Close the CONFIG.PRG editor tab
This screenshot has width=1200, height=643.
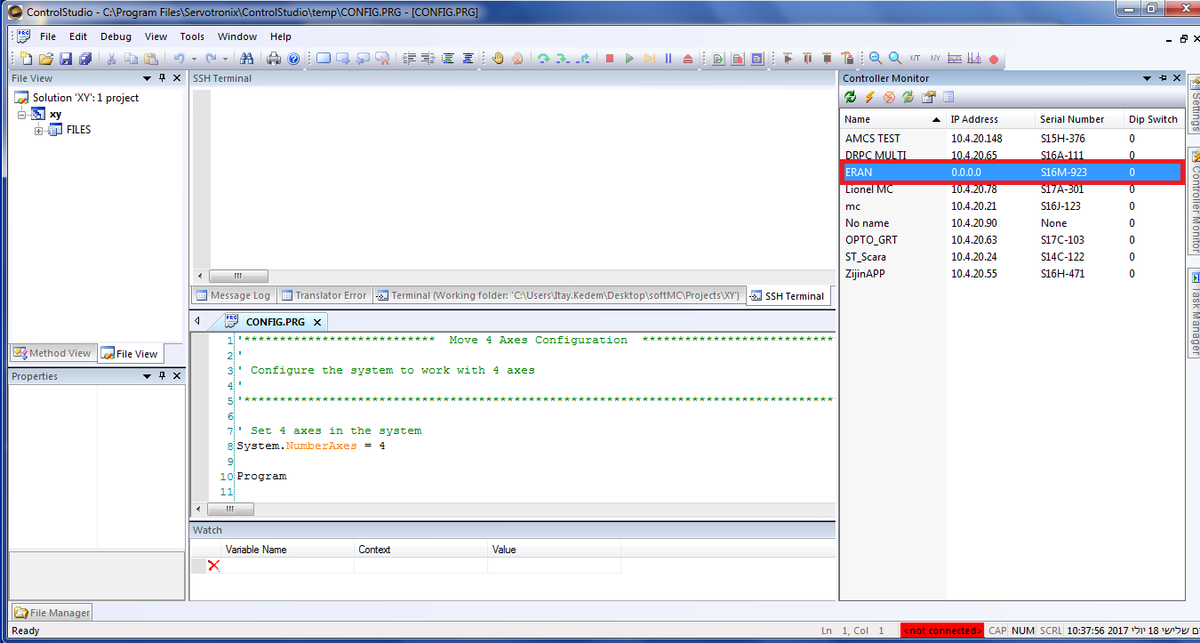(x=317, y=322)
